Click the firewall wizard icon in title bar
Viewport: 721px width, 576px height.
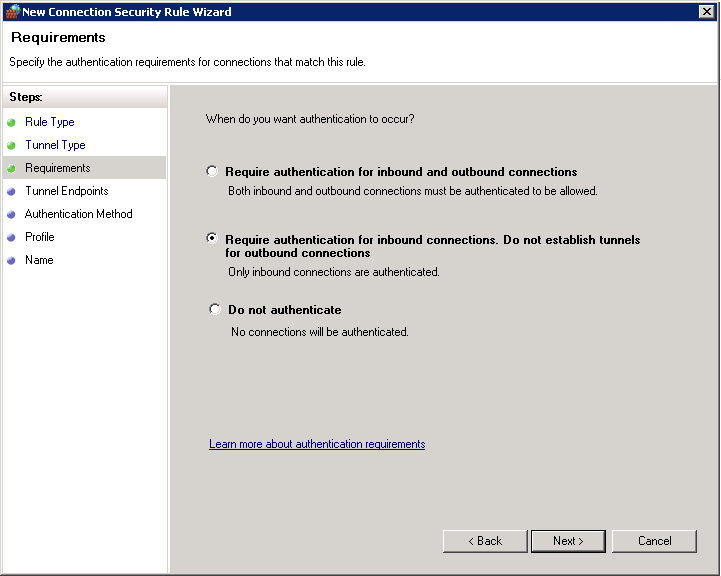click(x=12, y=11)
